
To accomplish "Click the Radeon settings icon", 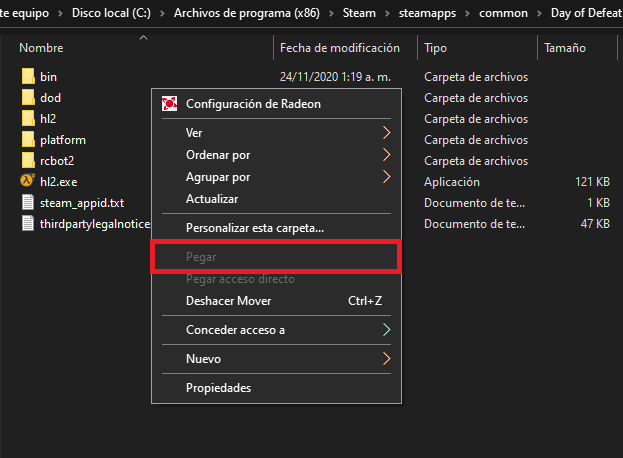I will click(169, 103).
